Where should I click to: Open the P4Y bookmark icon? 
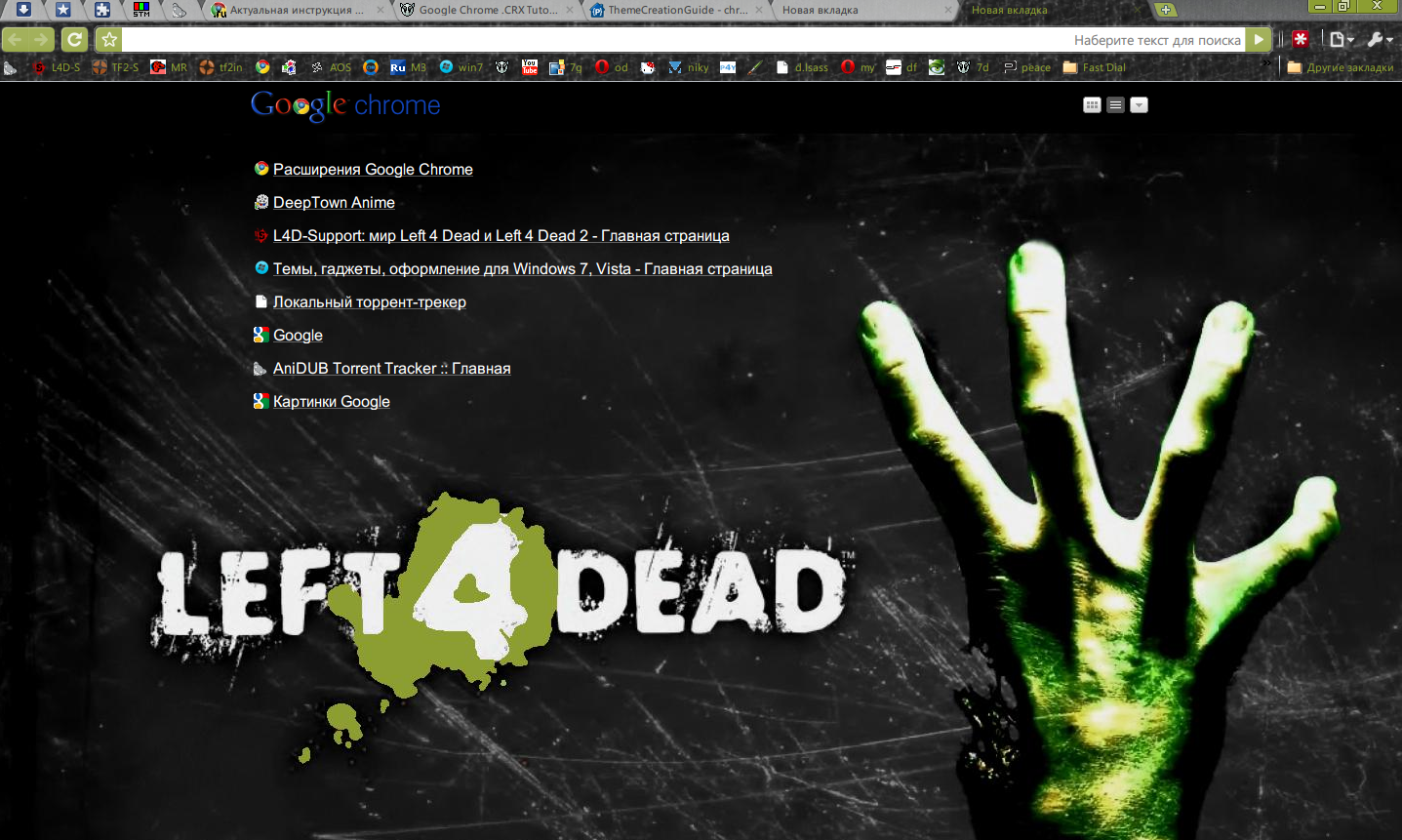click(728, 67)
